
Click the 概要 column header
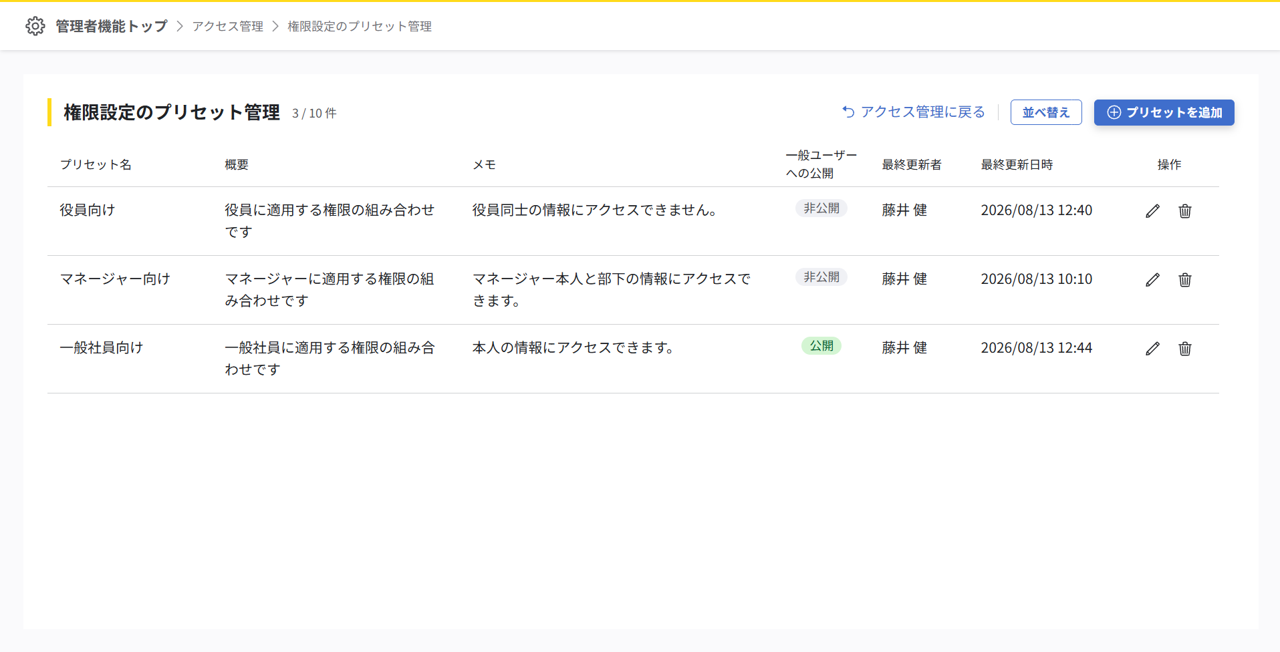(x=237, y=164)
